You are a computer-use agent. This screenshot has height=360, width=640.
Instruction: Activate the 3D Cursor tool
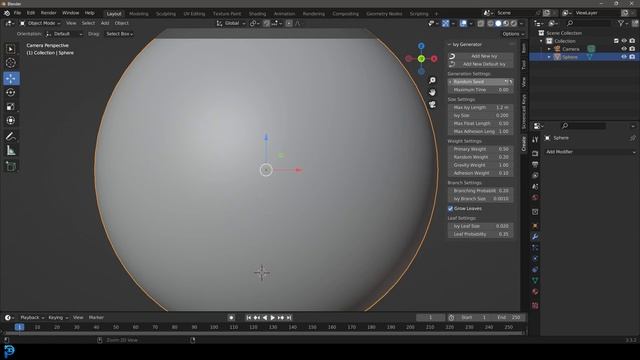click(x=11, y=63)
